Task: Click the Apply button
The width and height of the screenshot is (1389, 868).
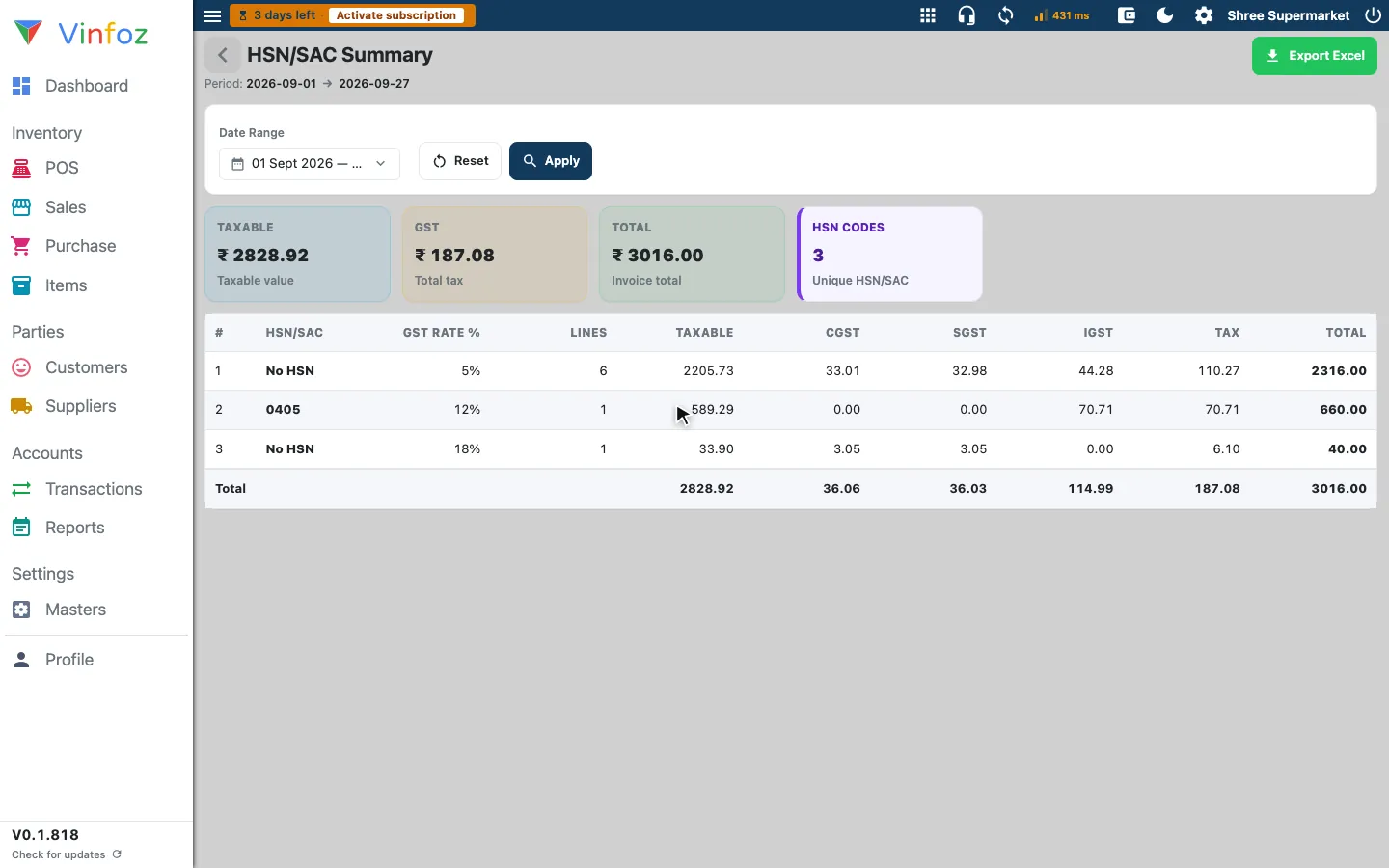Action: point(551,161)
